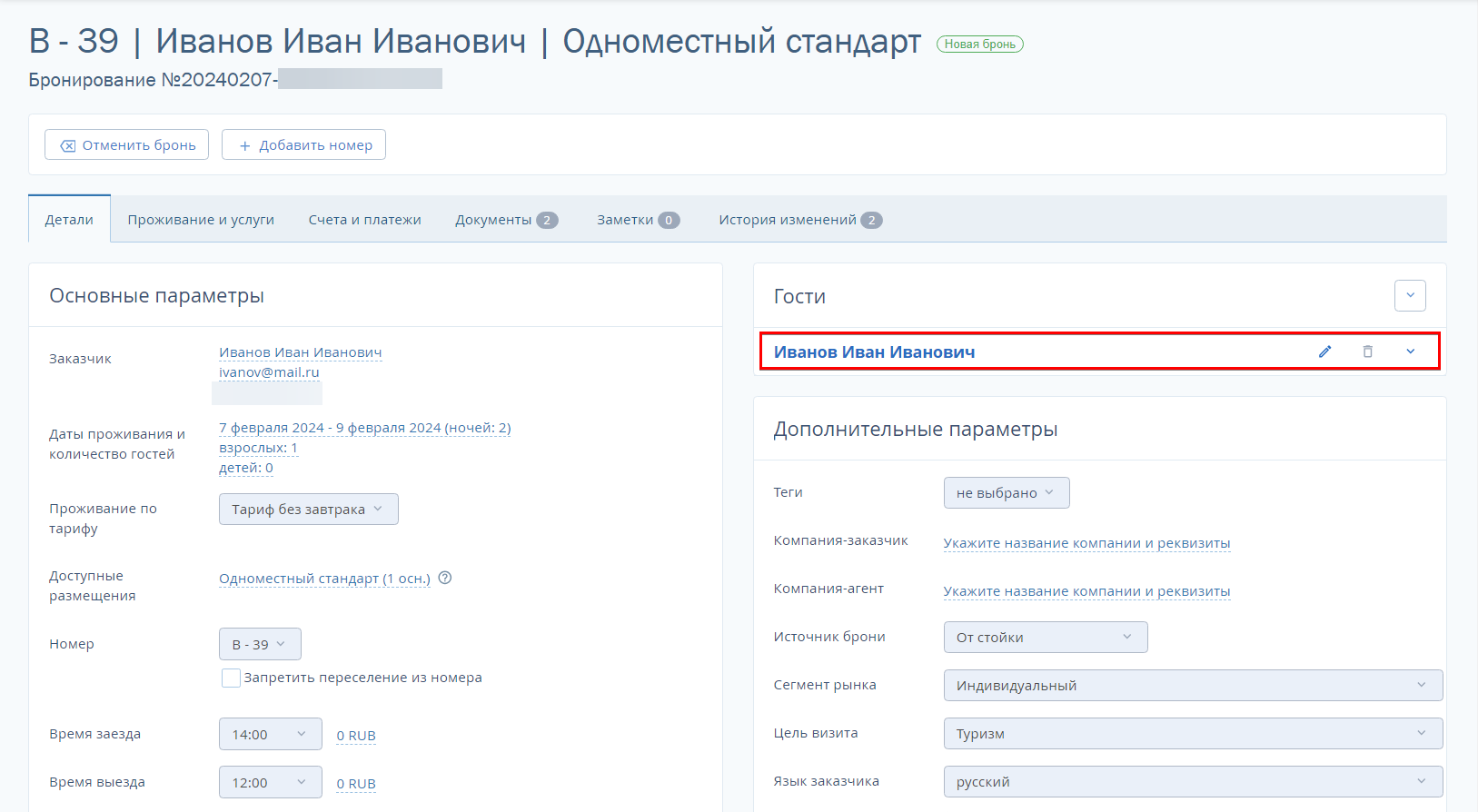Open the Тариф без завтрака dropdown
1478x812 pixels.
pyautogui.click(x=308, y=509)
